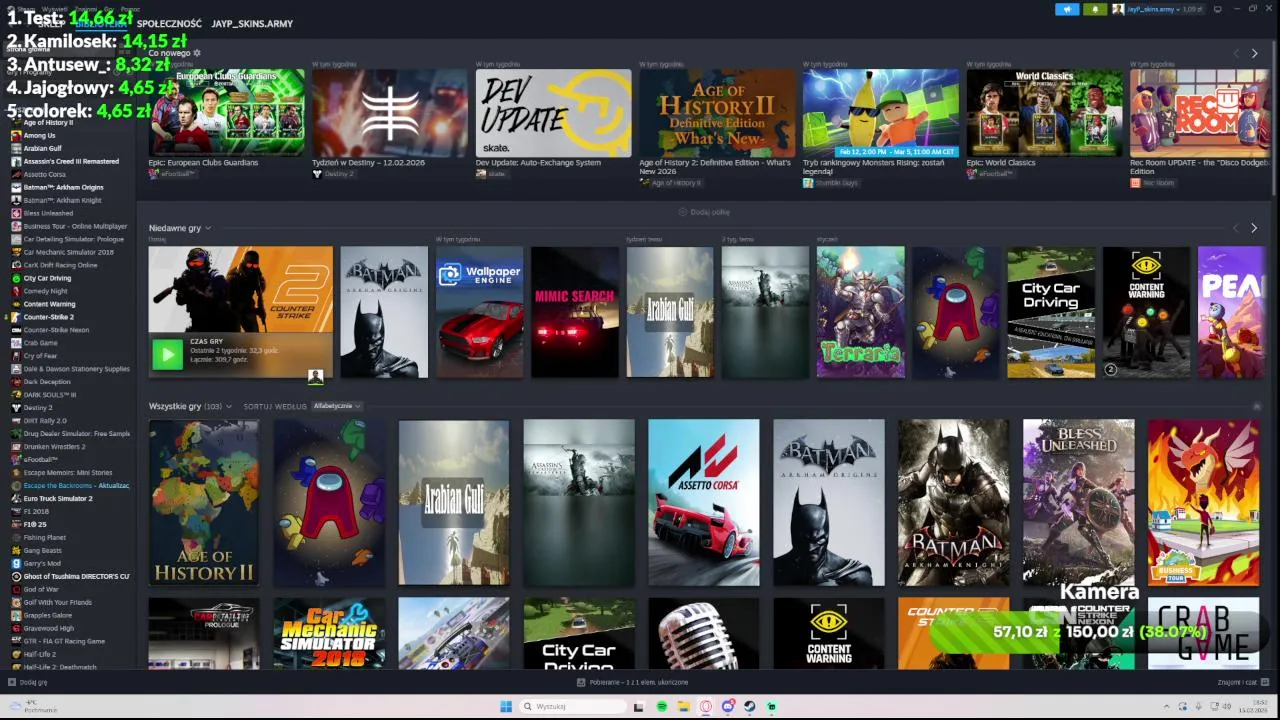Open the Tydzień w Destiny news card
The image size is (1280, 720).
coord(390,113)
